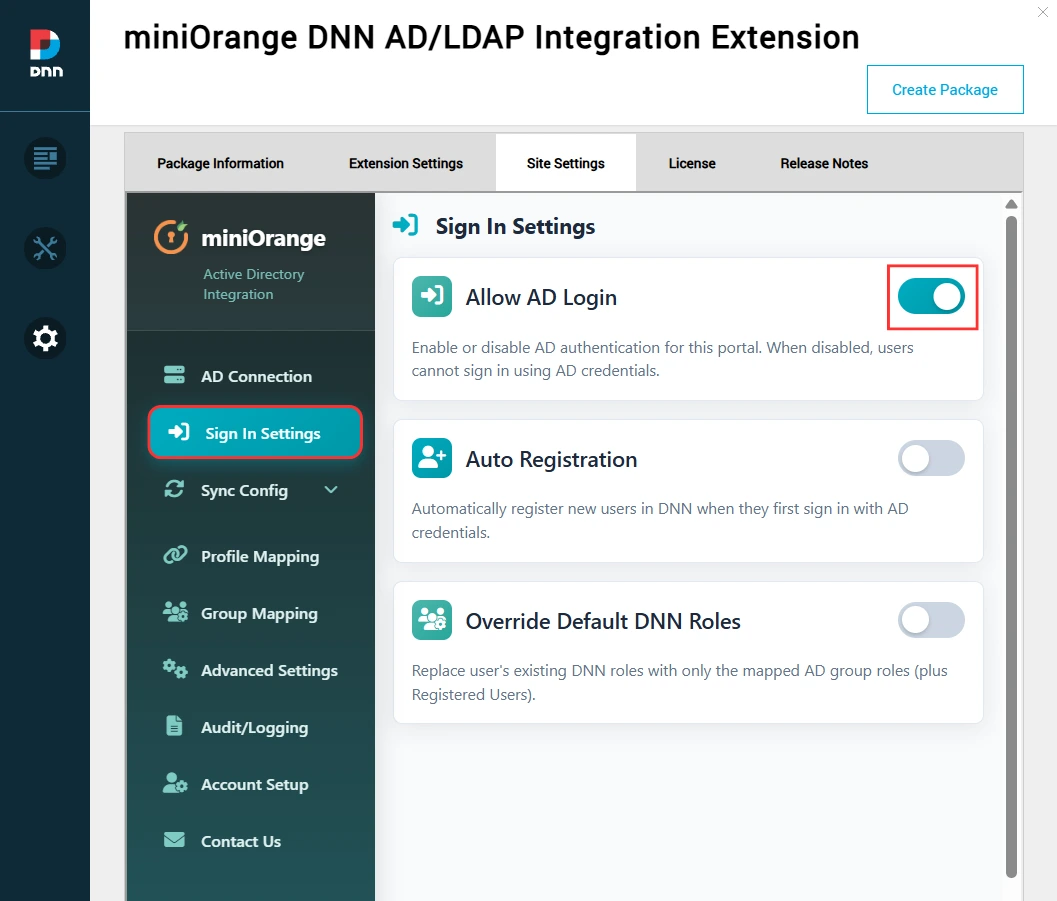This screenshot has width=1057, height=901.
Task: Click the Allow AD Login description text
Action: click(x=663, y=359)
